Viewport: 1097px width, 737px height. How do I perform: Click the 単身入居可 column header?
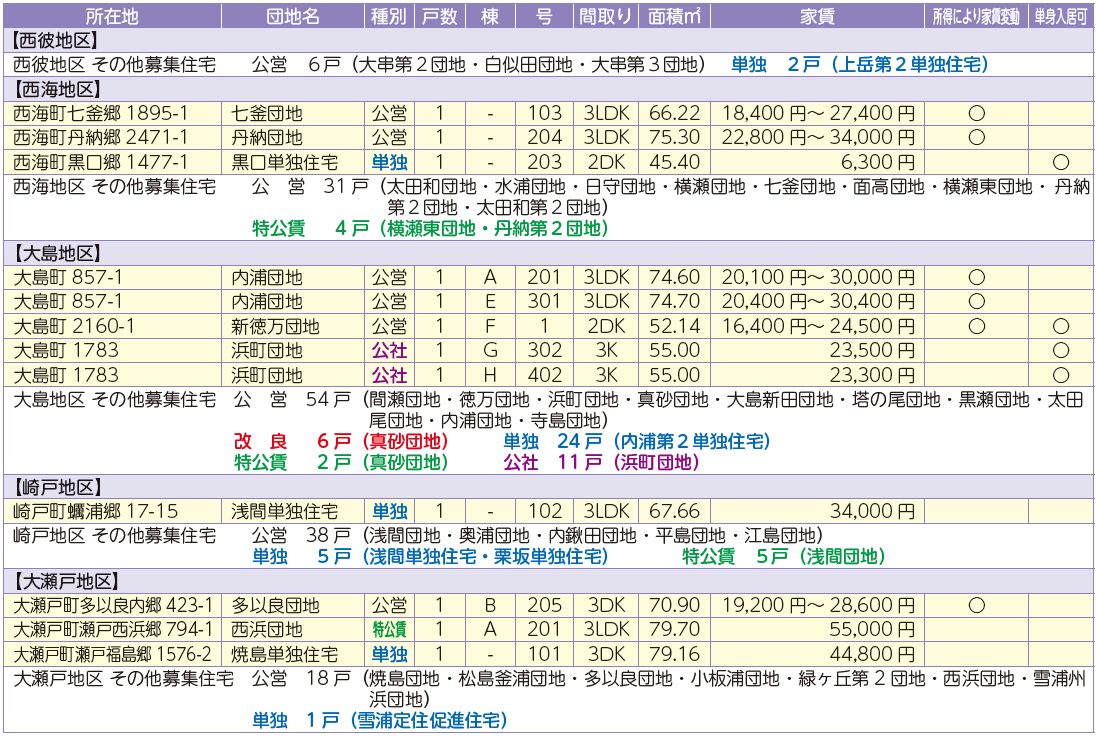pyautogui.click(x=1061, y=16)
